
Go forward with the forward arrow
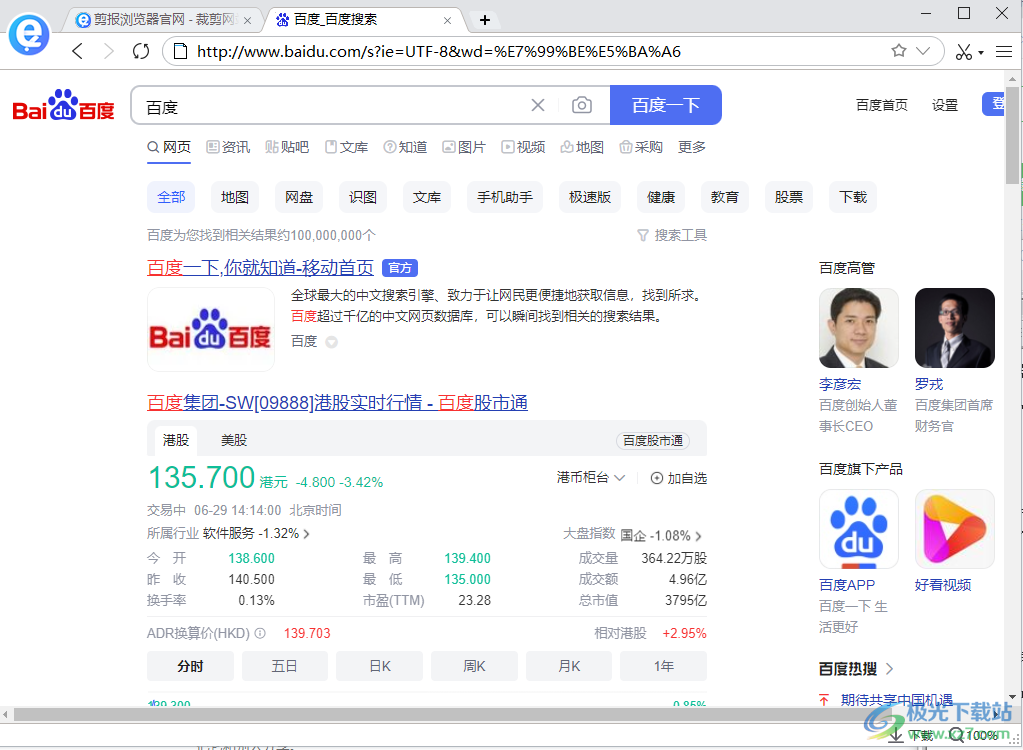pos(108,51)
